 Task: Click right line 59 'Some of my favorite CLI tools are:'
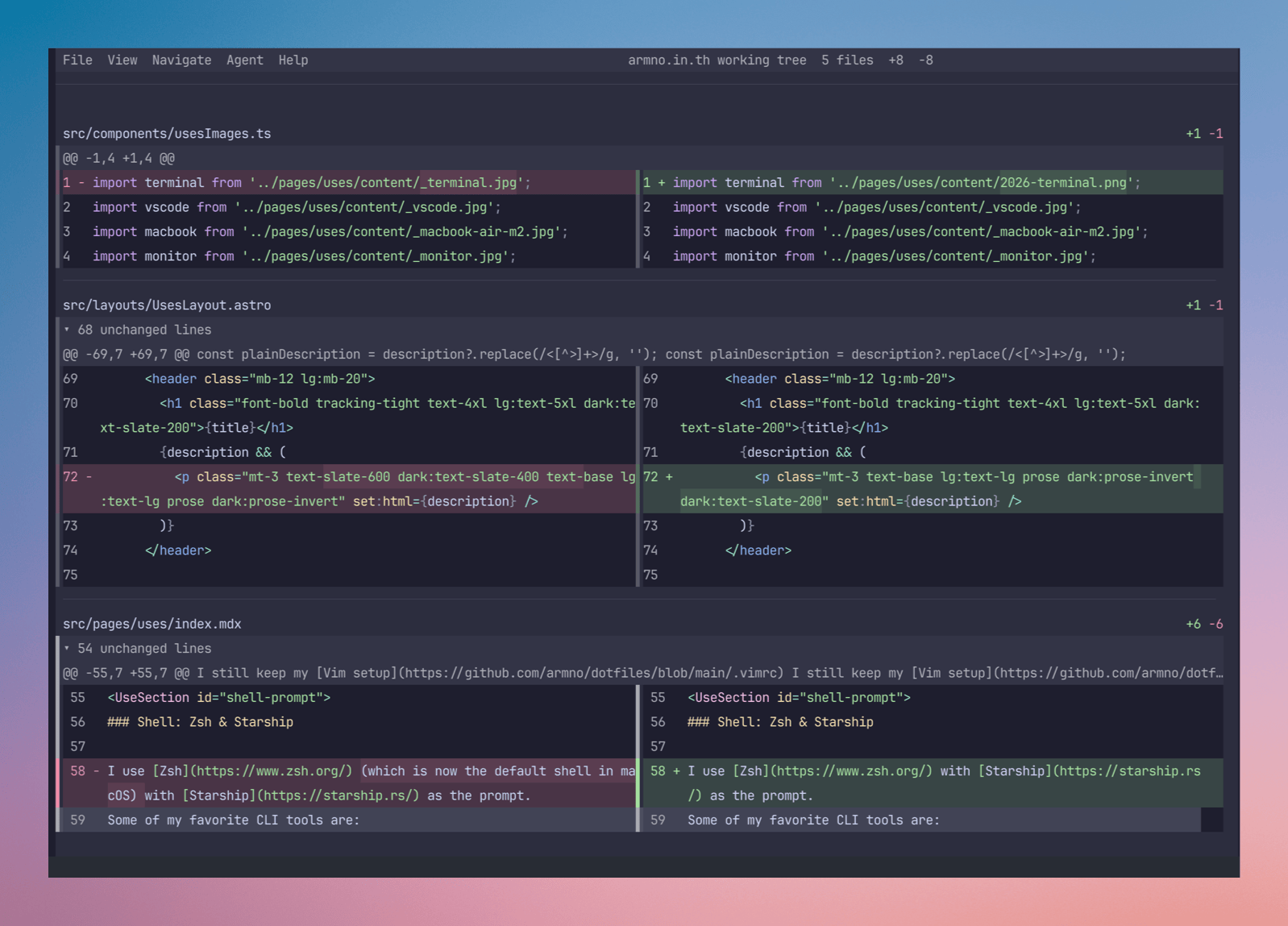932,820
